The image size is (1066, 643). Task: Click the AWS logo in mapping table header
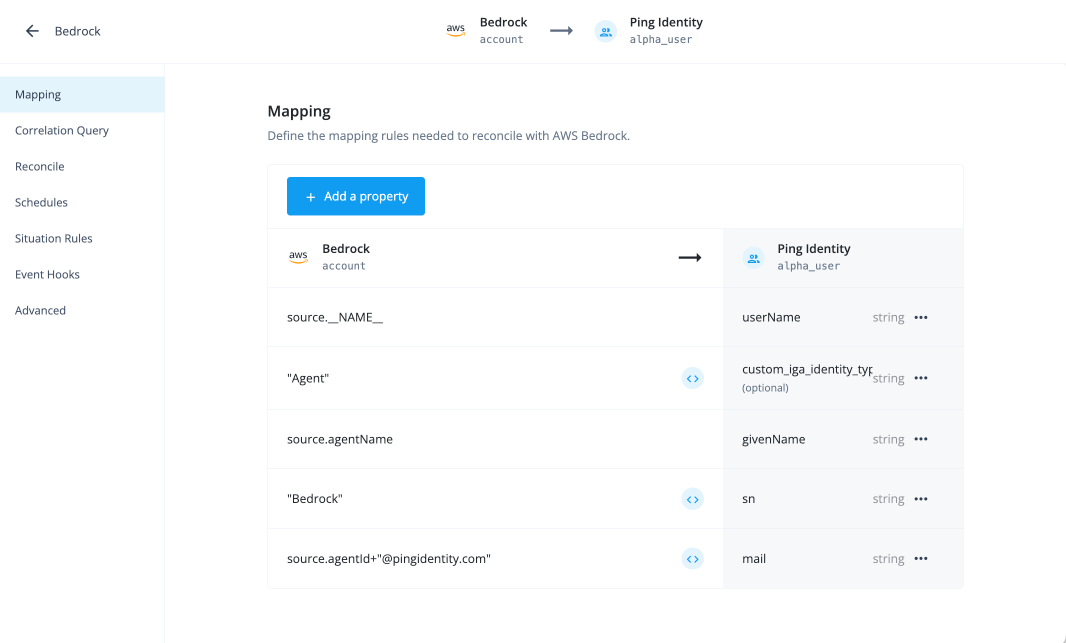click(298, 257)
